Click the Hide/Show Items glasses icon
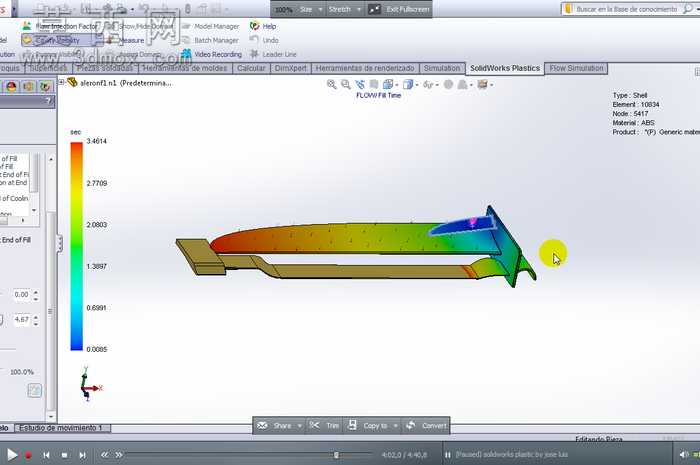 [428, 84]
